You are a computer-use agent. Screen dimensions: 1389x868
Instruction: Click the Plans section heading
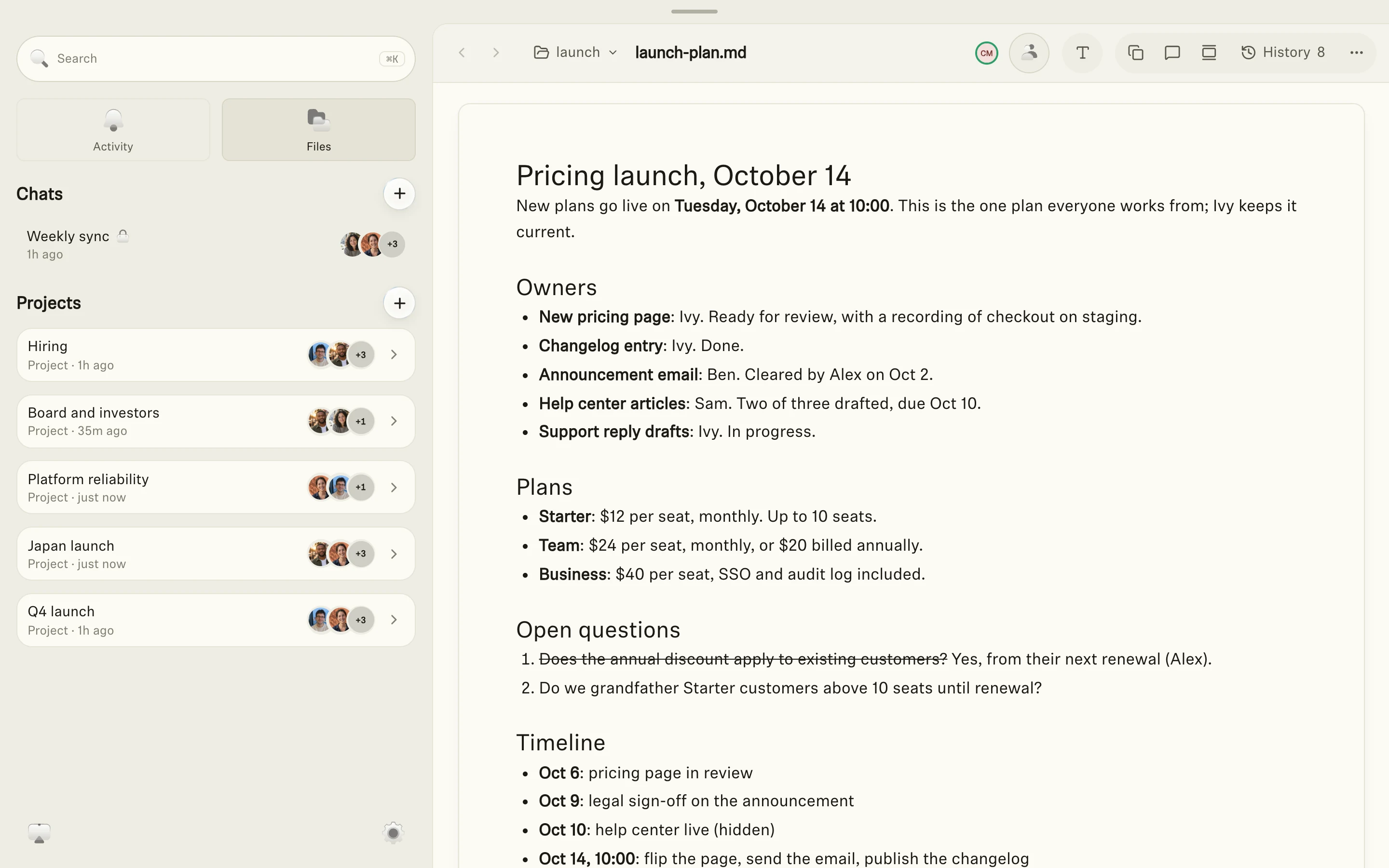[x=544, y=488]
